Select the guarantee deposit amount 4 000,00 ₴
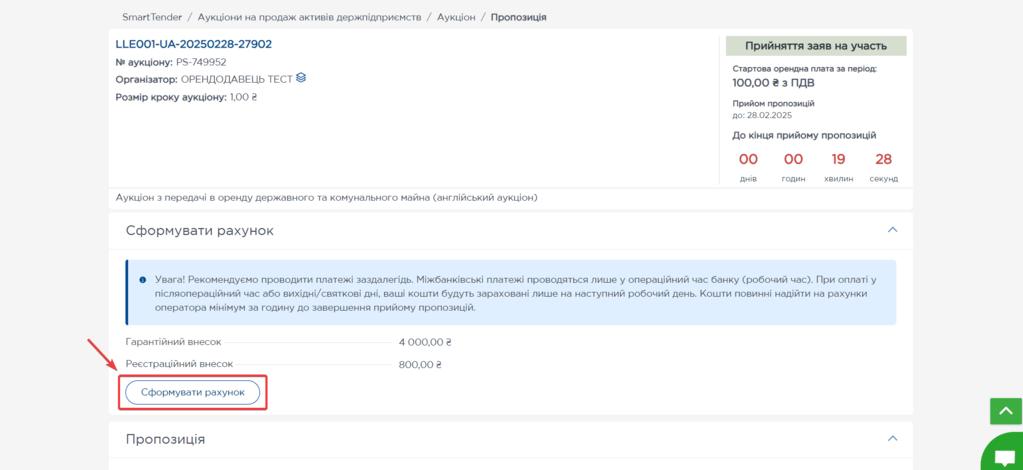The width and height of the screenshot is (1023, 470). (x=425, y=342)
